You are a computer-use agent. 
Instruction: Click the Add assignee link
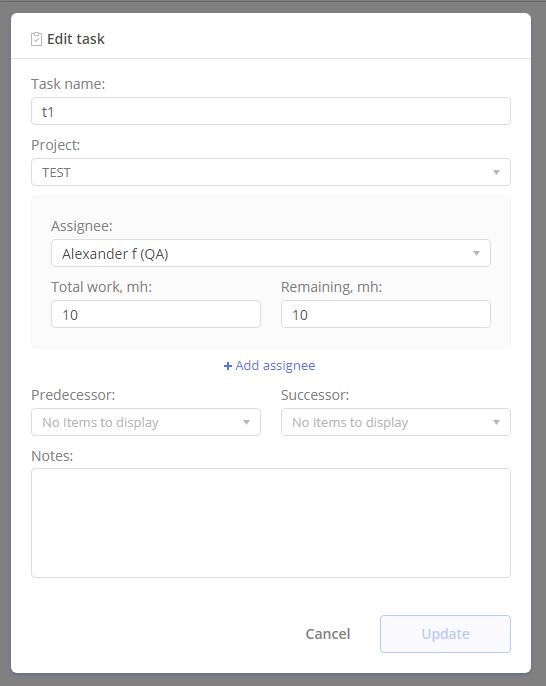270,366
